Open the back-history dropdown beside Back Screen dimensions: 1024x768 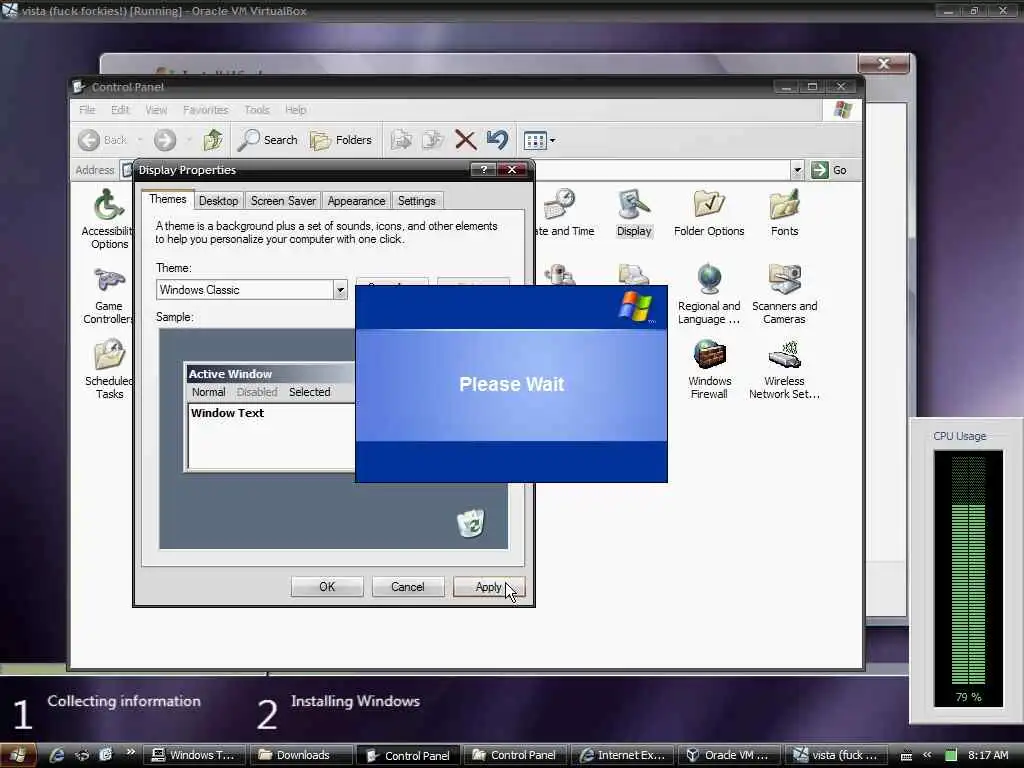(x=140, y=140)
